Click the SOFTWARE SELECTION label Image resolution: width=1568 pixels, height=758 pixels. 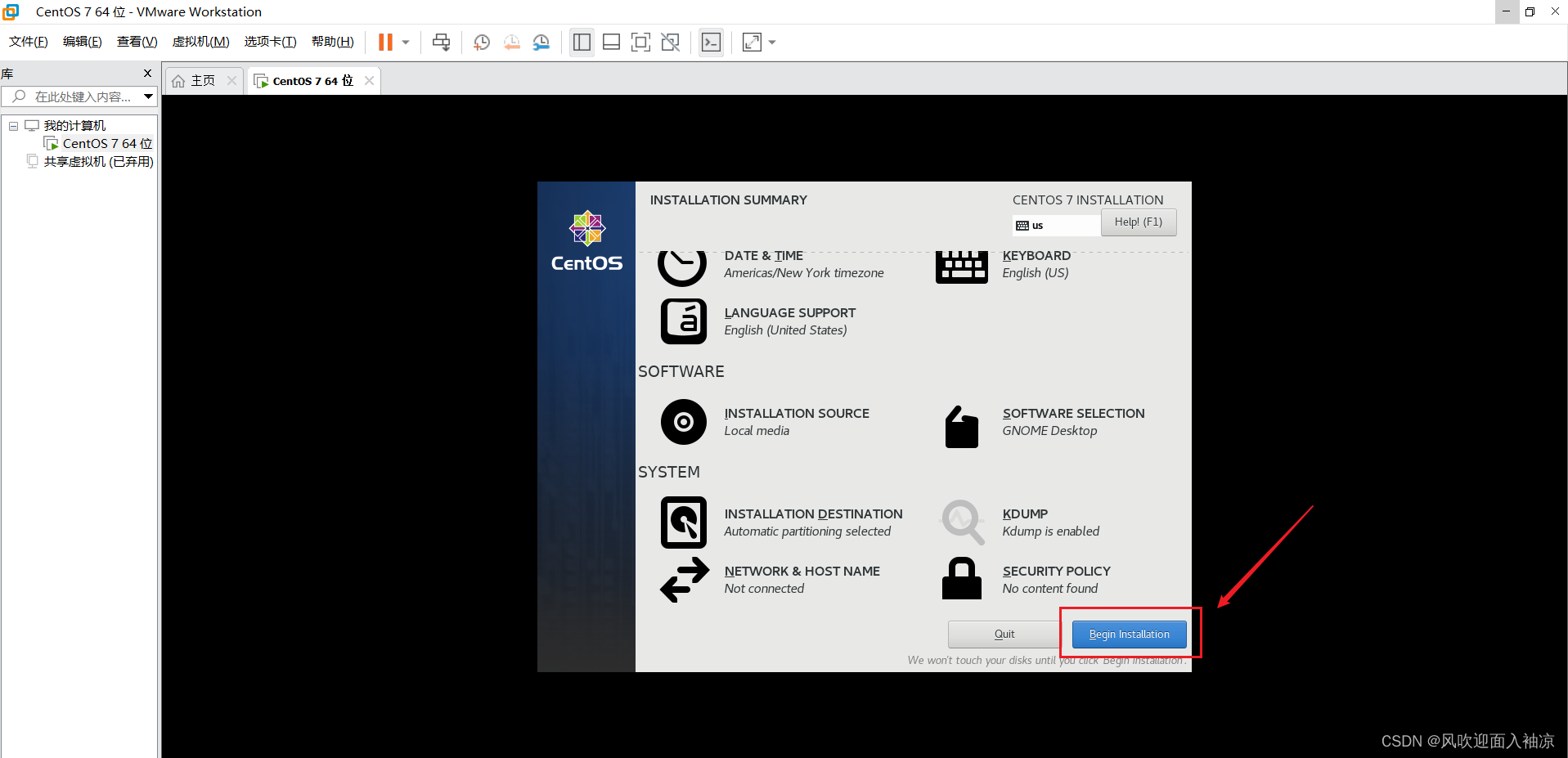[x=1074, y=414]
